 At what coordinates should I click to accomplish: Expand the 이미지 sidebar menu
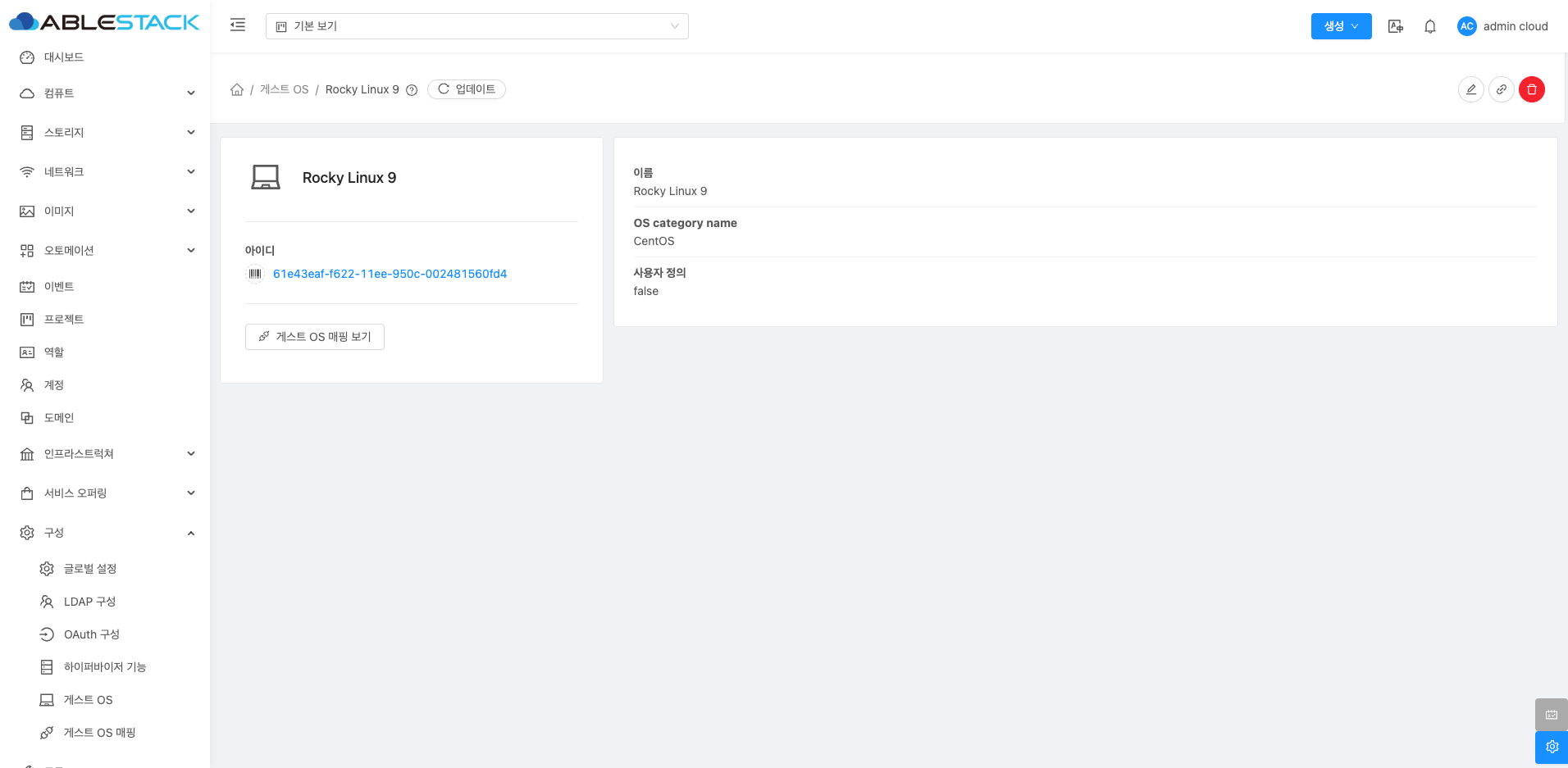[x=105, y=211]
